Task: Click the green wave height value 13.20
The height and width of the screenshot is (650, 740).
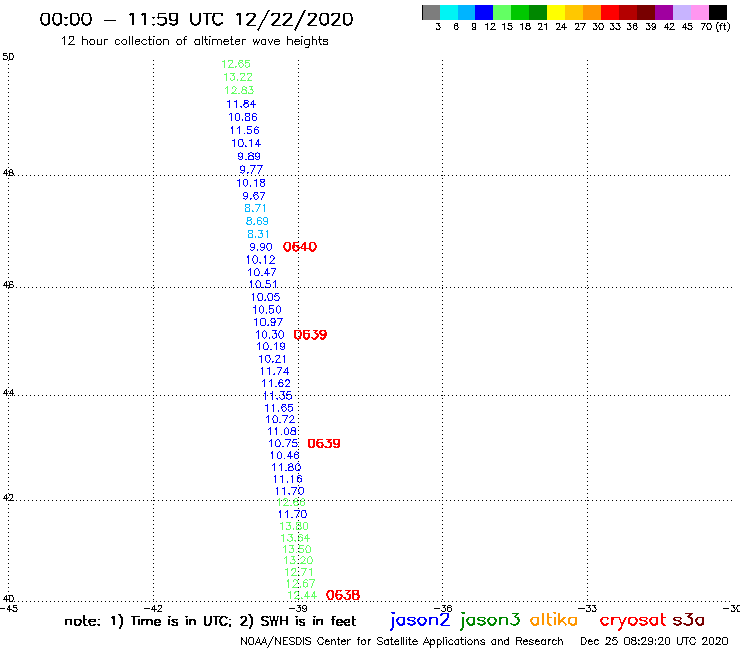Action: click(x=298, y=560)
